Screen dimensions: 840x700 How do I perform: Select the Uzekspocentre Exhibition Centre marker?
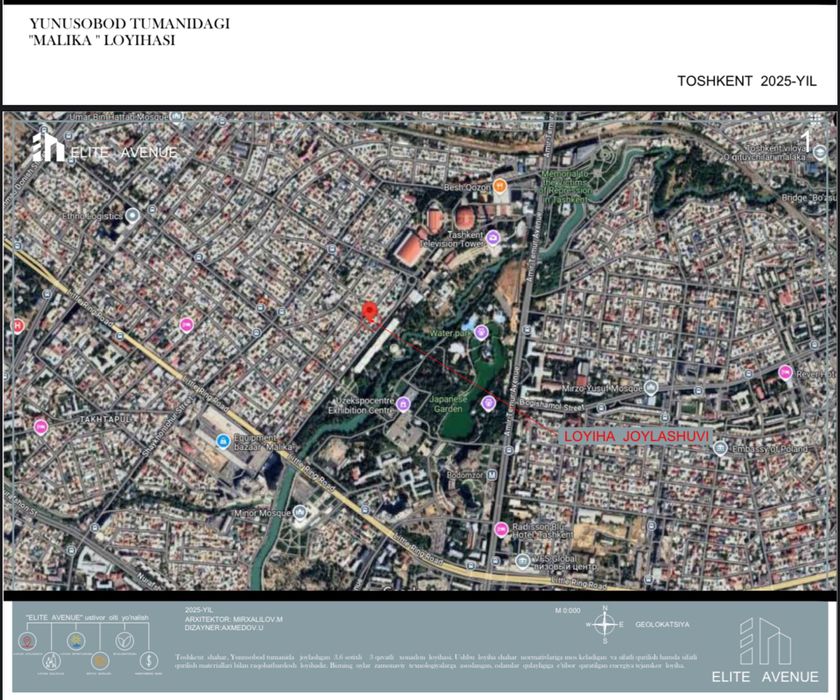[x=403, y=404]
